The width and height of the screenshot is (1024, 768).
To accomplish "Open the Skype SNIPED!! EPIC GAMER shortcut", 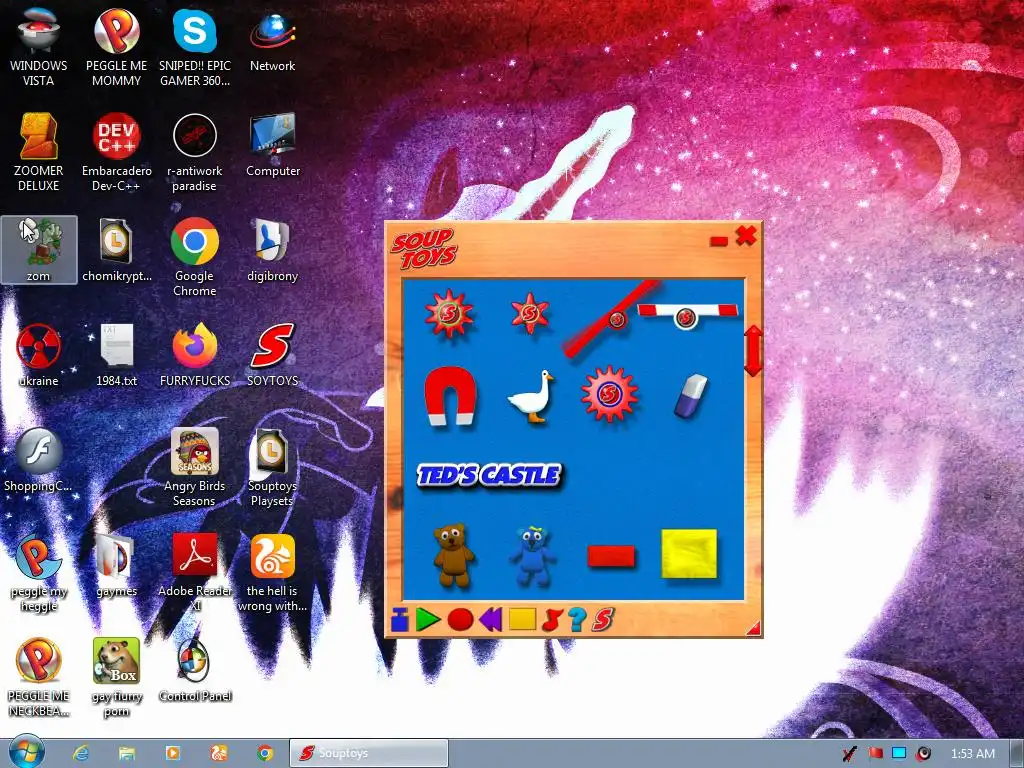I will click(x=195, y=48).
